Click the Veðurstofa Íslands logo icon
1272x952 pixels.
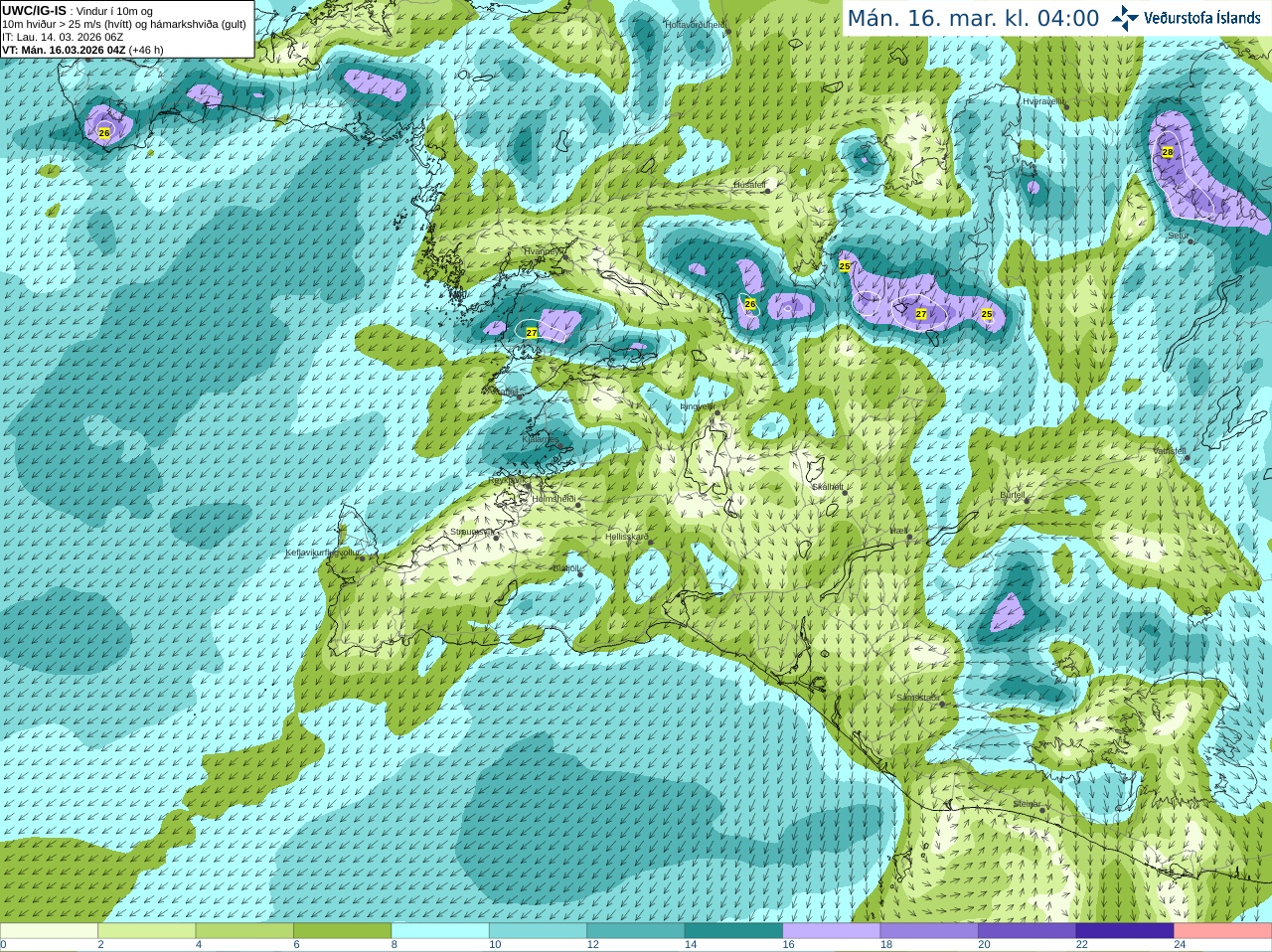1125,18
